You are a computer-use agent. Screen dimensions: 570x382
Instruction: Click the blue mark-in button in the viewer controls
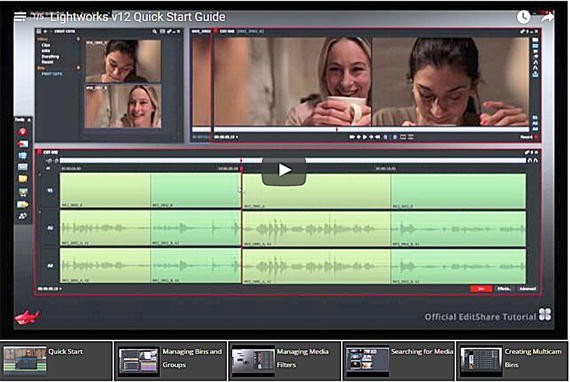386,137
